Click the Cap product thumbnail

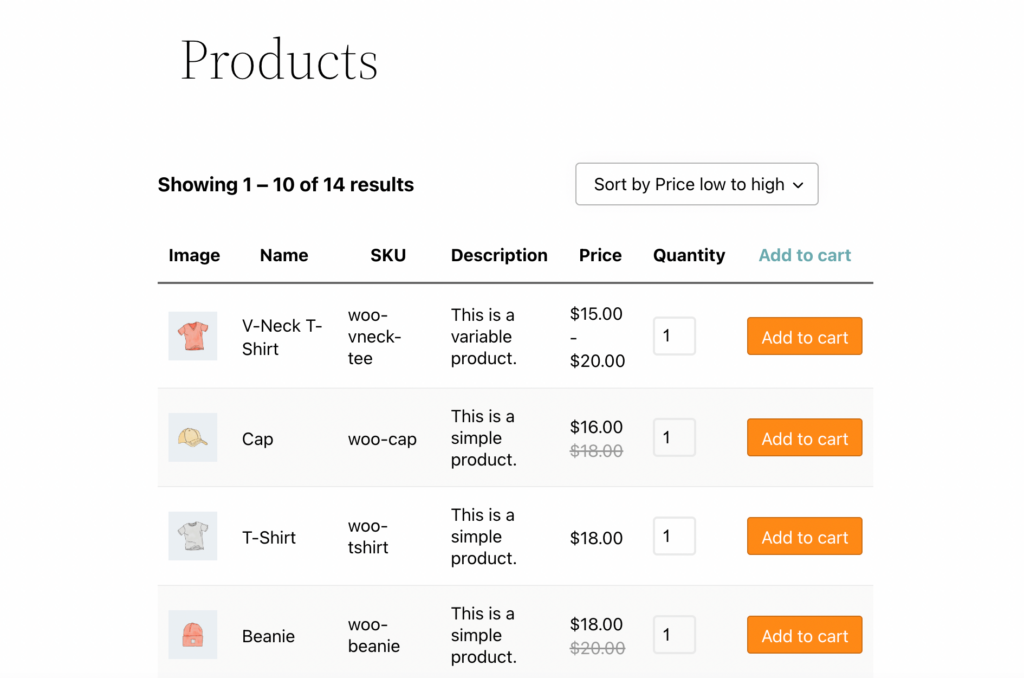point(192,437)
